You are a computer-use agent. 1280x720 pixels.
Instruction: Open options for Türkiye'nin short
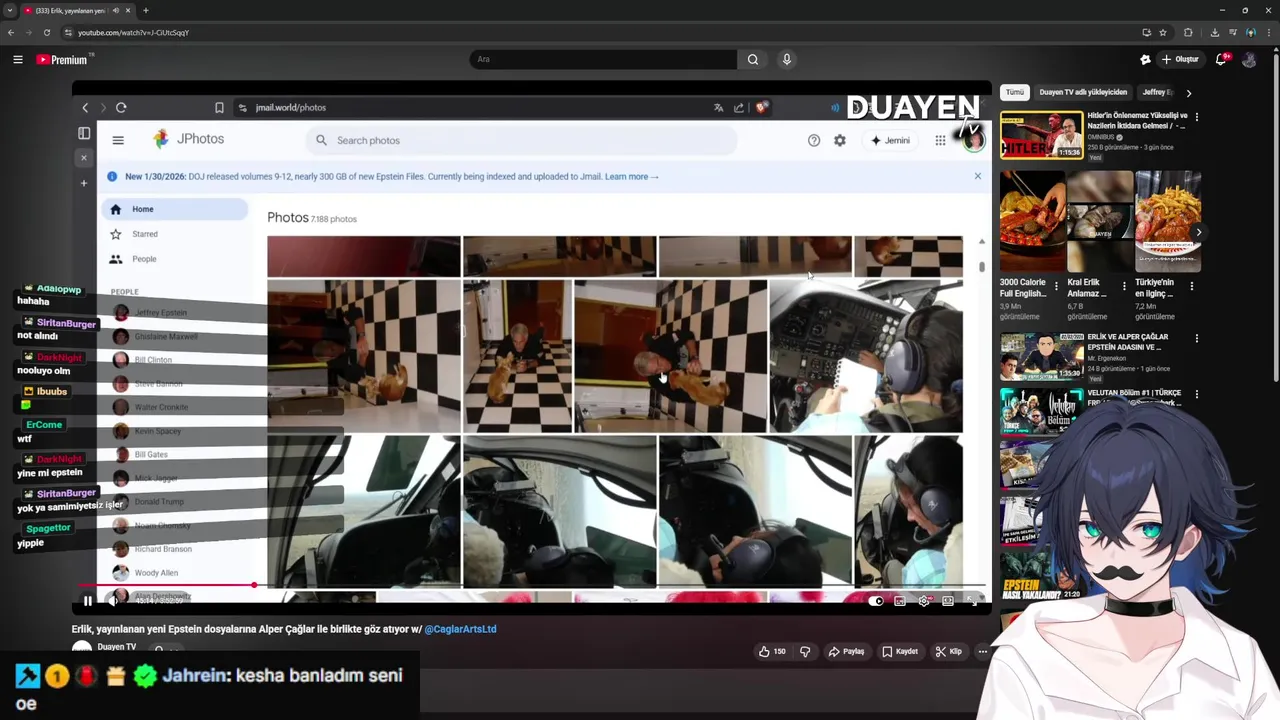tap(1192, 286)
